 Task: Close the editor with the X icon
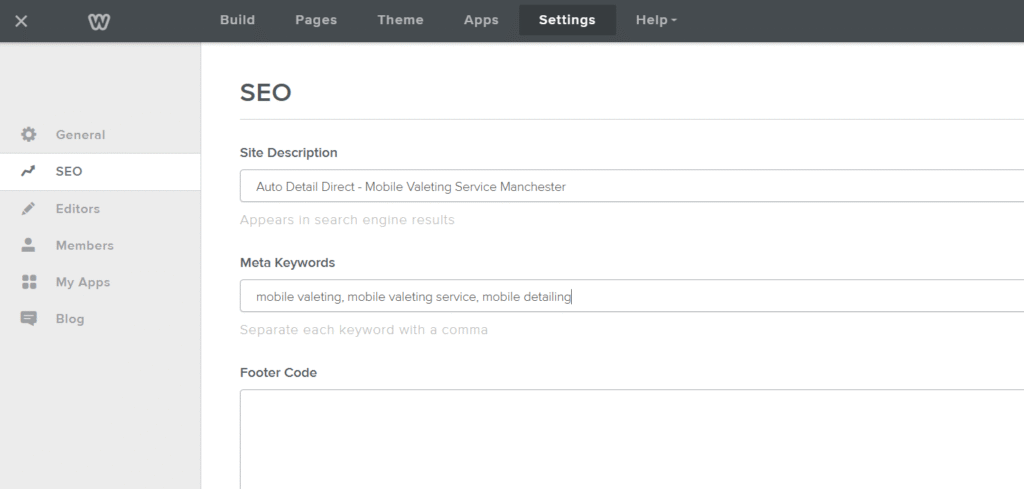(x=21, y=21)
